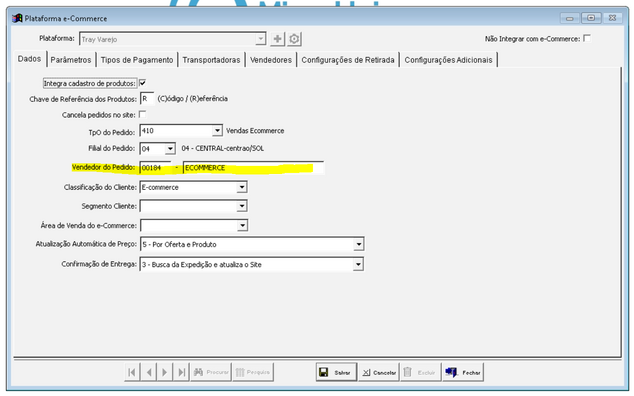The width and height of the screenshot is (634, 396).
Task: Toggle Integra cadastro de produtos checkbox
Action: pos(142,83)
